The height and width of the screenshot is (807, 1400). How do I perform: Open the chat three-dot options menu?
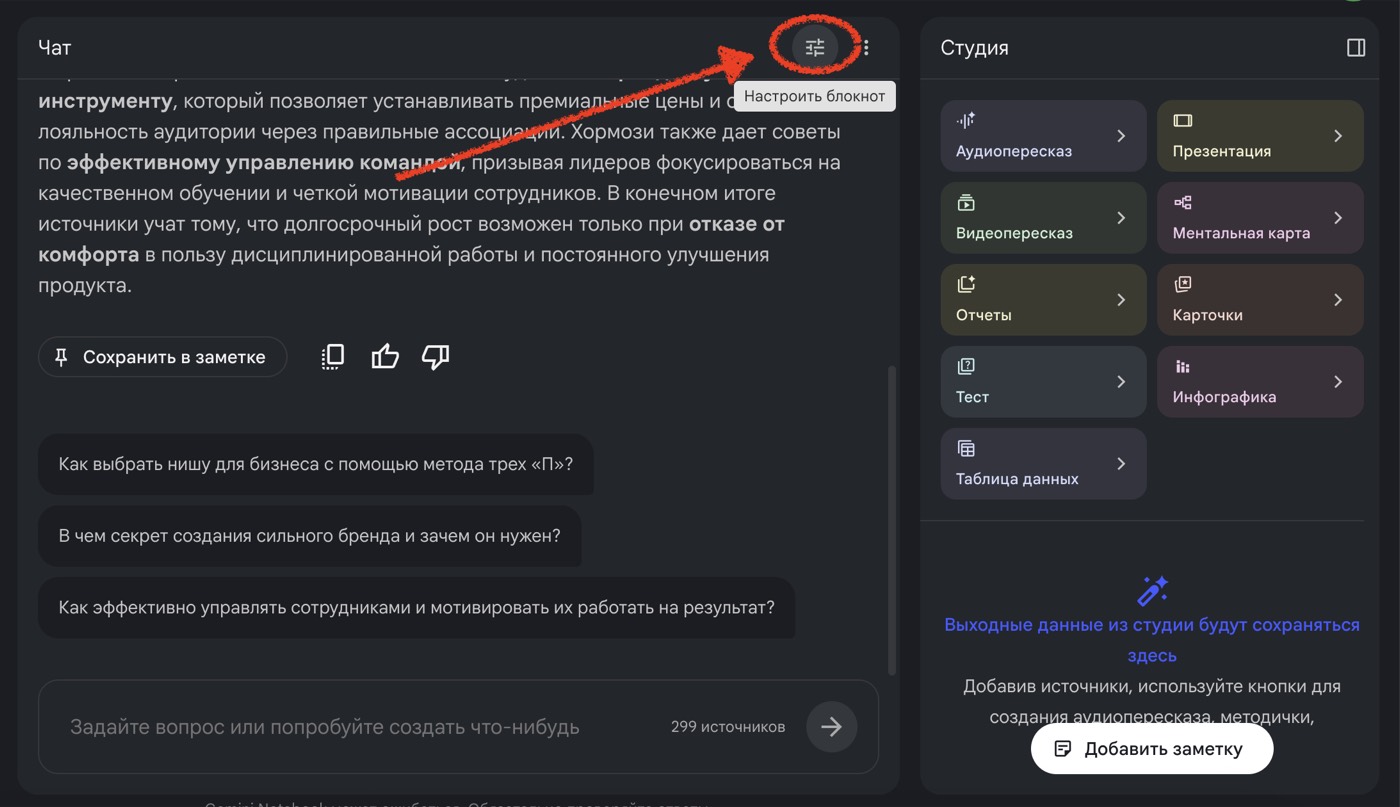[x=866, y=47]
